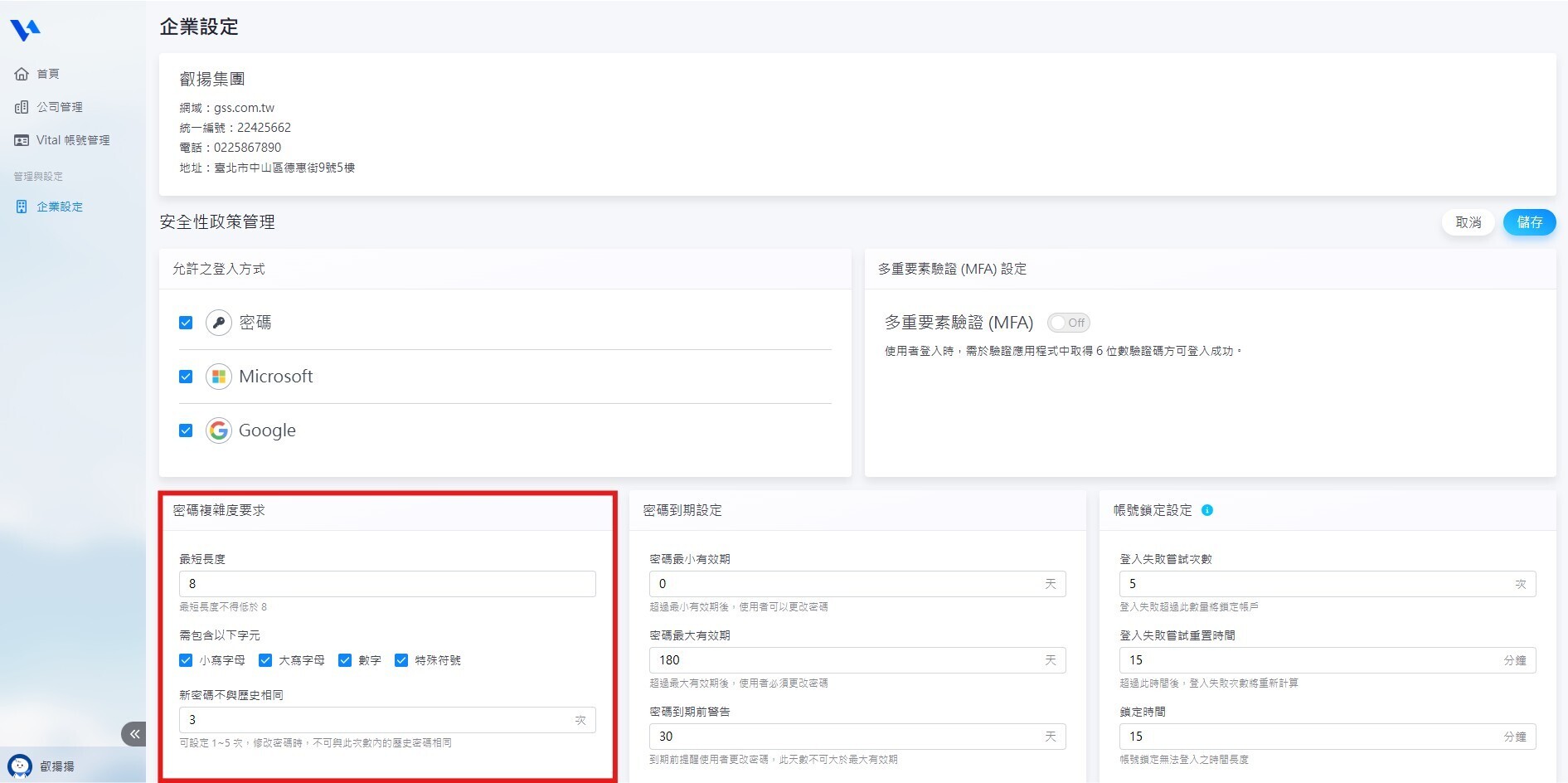Click the Google logo icon
Viewport: 1568px width, 783px height.
pos(217,430)
